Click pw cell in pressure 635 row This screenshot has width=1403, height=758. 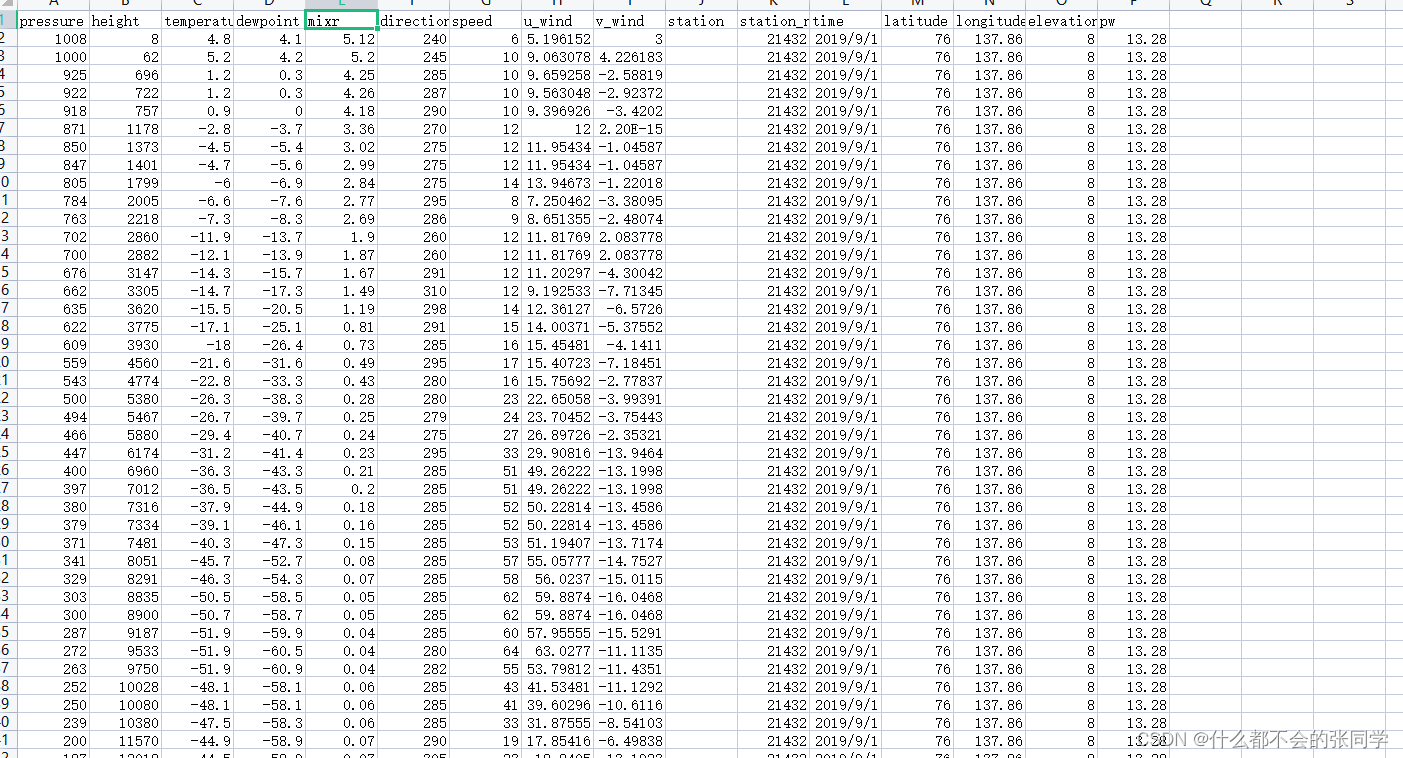[x=1133, y=309]
